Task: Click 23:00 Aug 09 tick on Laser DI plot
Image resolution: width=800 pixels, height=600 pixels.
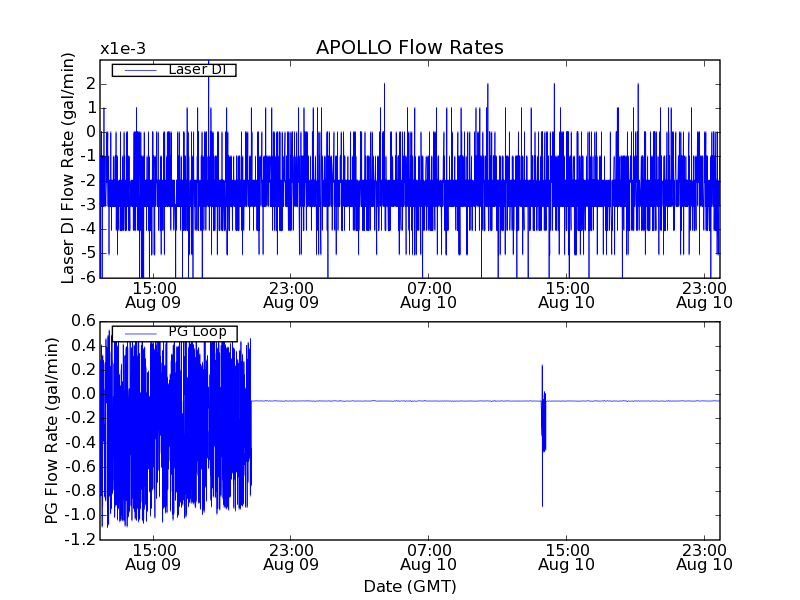Action: (x=290, y=294)
